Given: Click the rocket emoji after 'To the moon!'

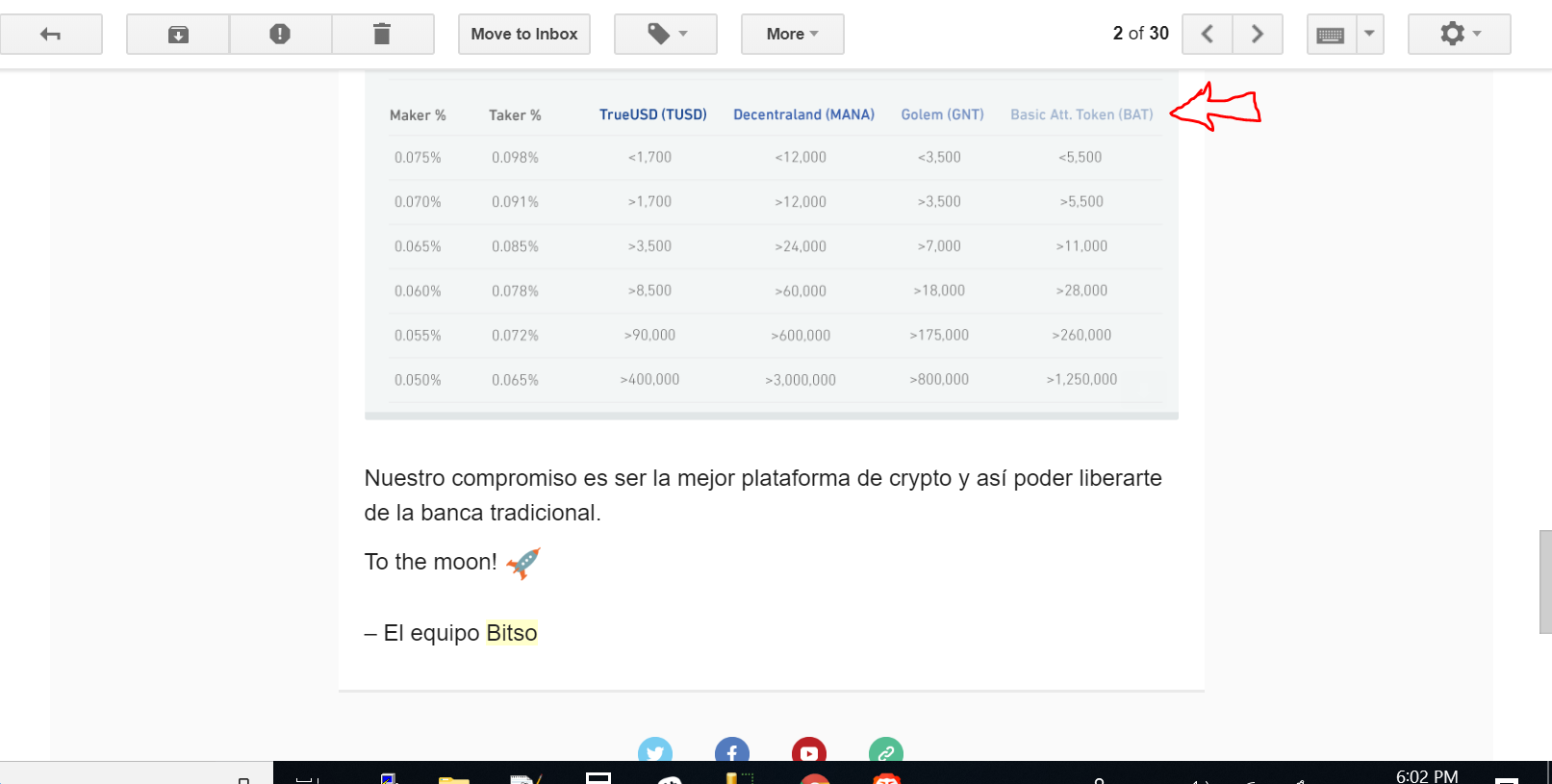Looking at the screenshot, I should 523,563.
